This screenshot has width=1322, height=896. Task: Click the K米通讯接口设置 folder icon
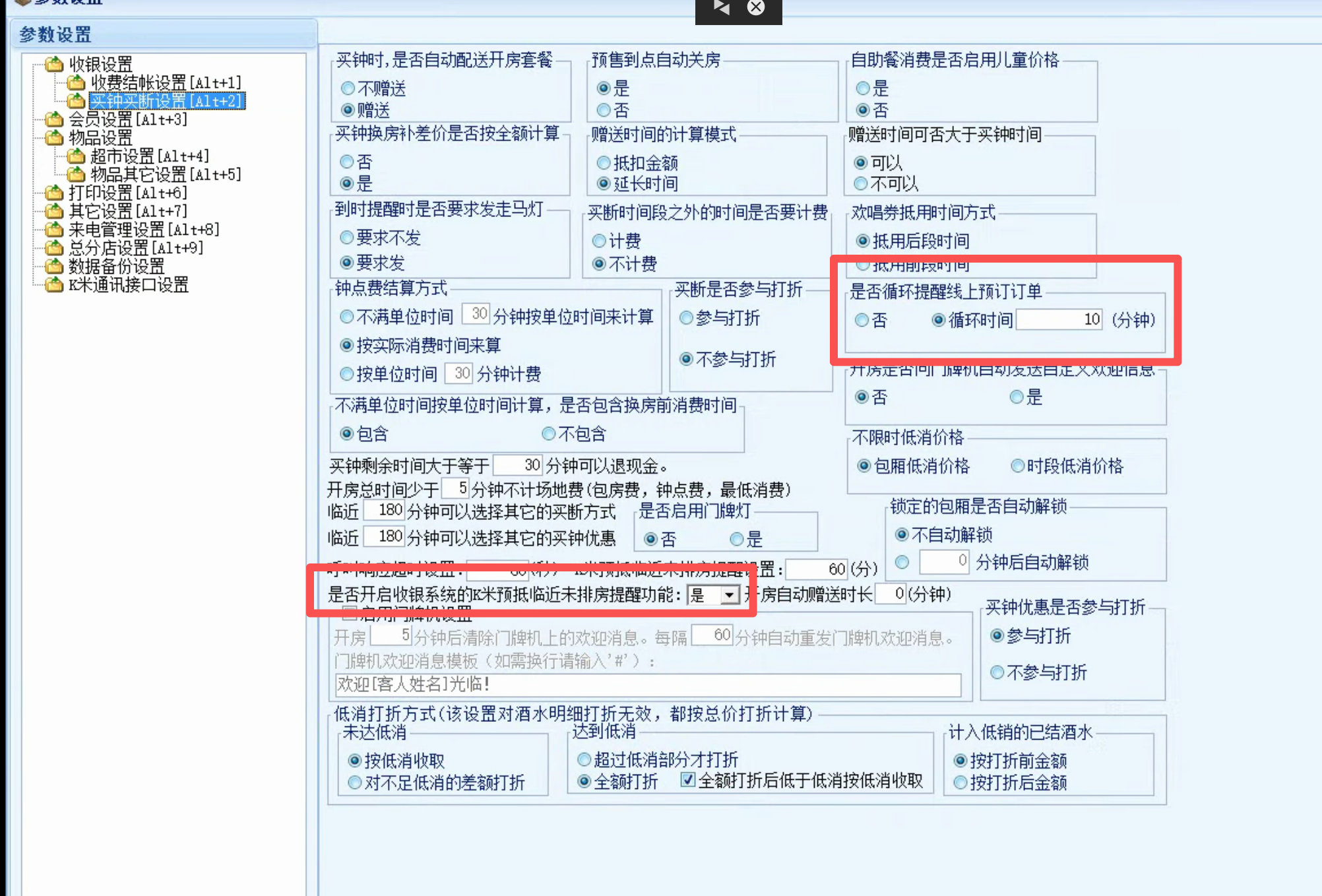[x=54, y=285]
